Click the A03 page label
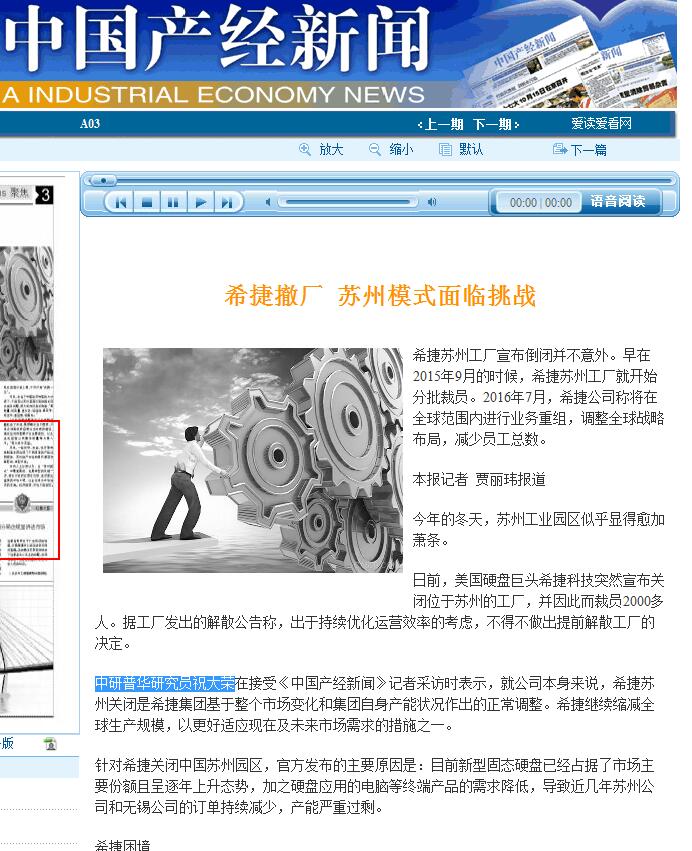Viewport: 692px width, 851px height. click(90, 124)
